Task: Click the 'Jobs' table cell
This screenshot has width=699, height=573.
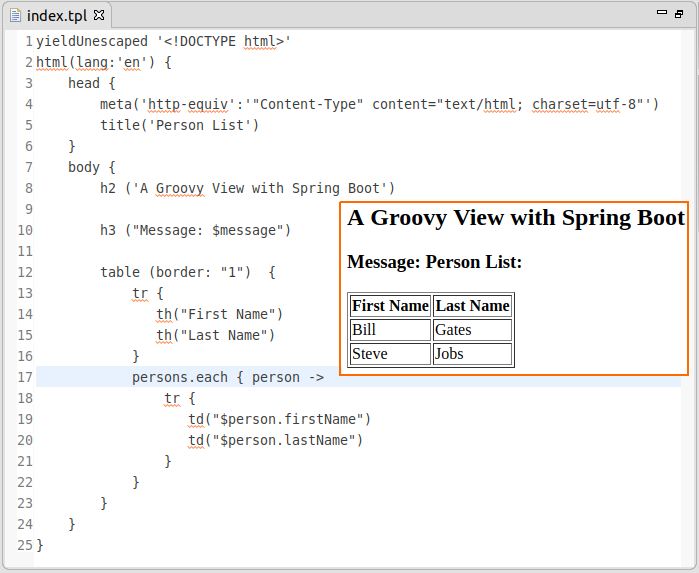Action: coord(472,354)
